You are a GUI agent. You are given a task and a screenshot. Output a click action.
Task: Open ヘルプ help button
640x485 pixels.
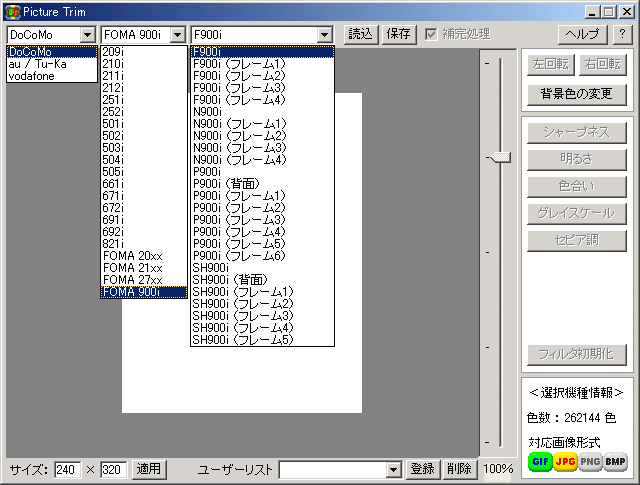[582, 34]
